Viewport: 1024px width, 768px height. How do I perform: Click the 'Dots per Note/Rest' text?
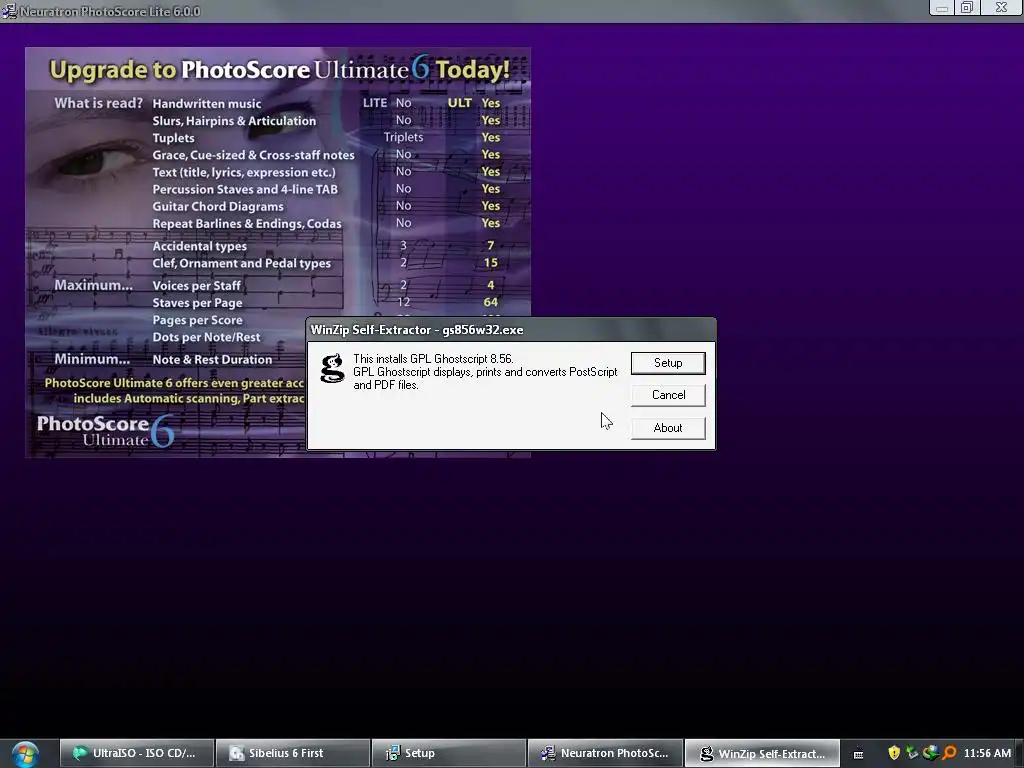tap(206, 337)
